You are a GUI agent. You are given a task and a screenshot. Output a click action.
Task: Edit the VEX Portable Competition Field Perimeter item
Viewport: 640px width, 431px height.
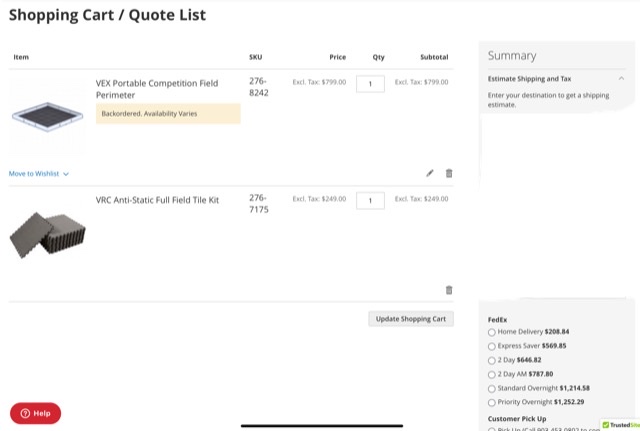click(x=430, y=173)
